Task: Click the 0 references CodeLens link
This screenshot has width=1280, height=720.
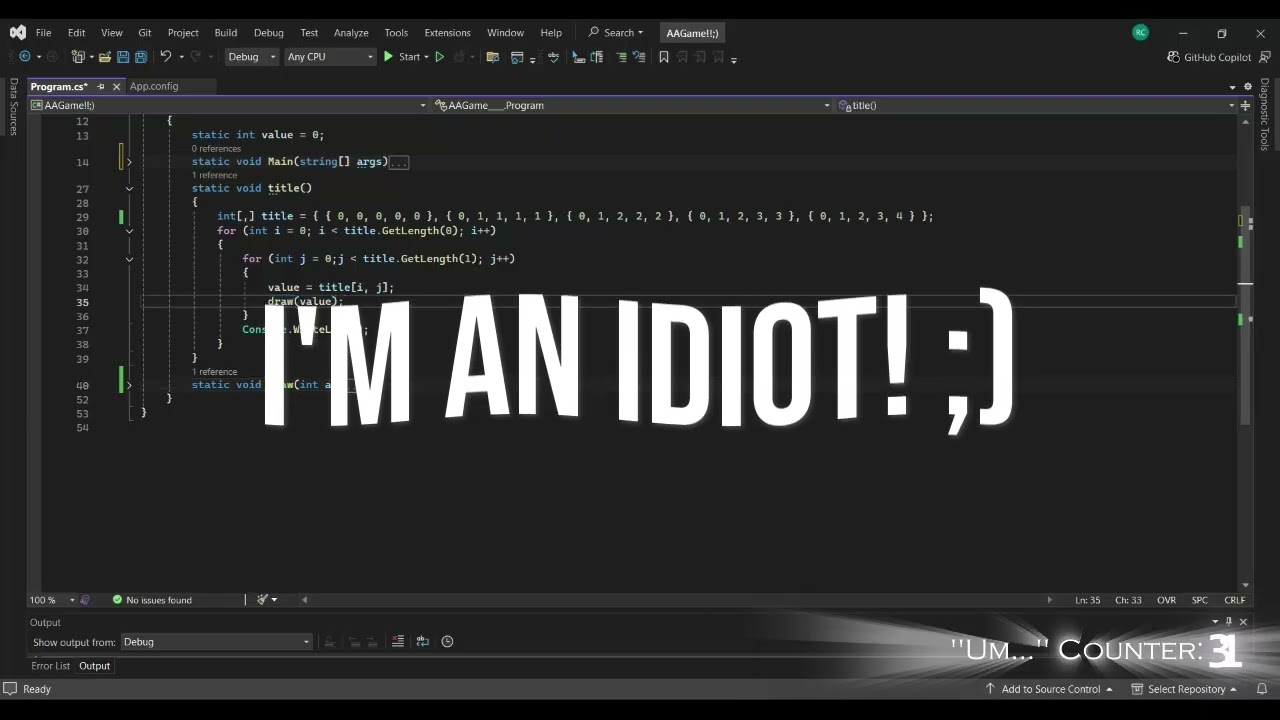Action: [x=216, y=149]
